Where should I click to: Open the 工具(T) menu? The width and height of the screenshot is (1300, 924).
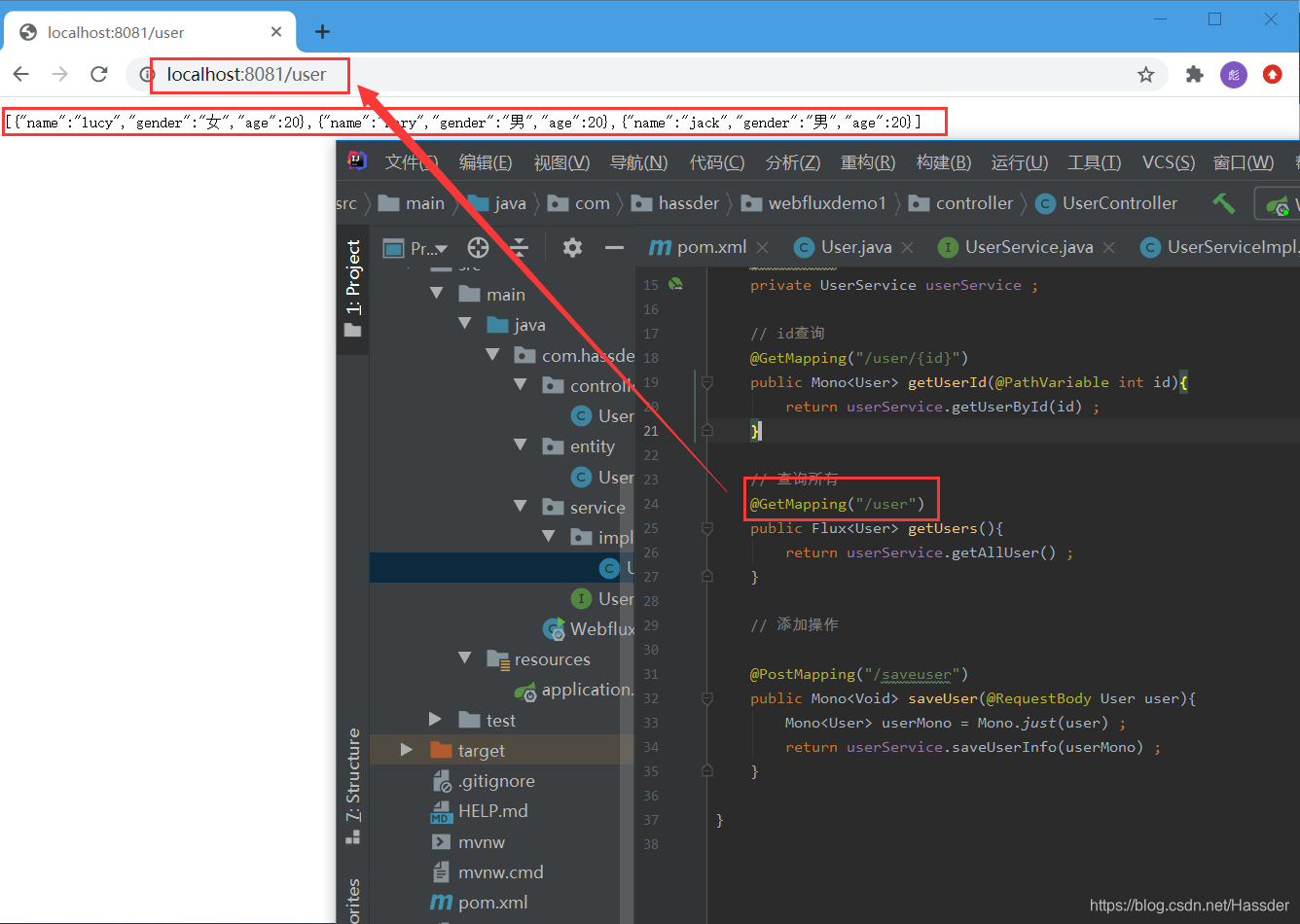point(1095,162)
